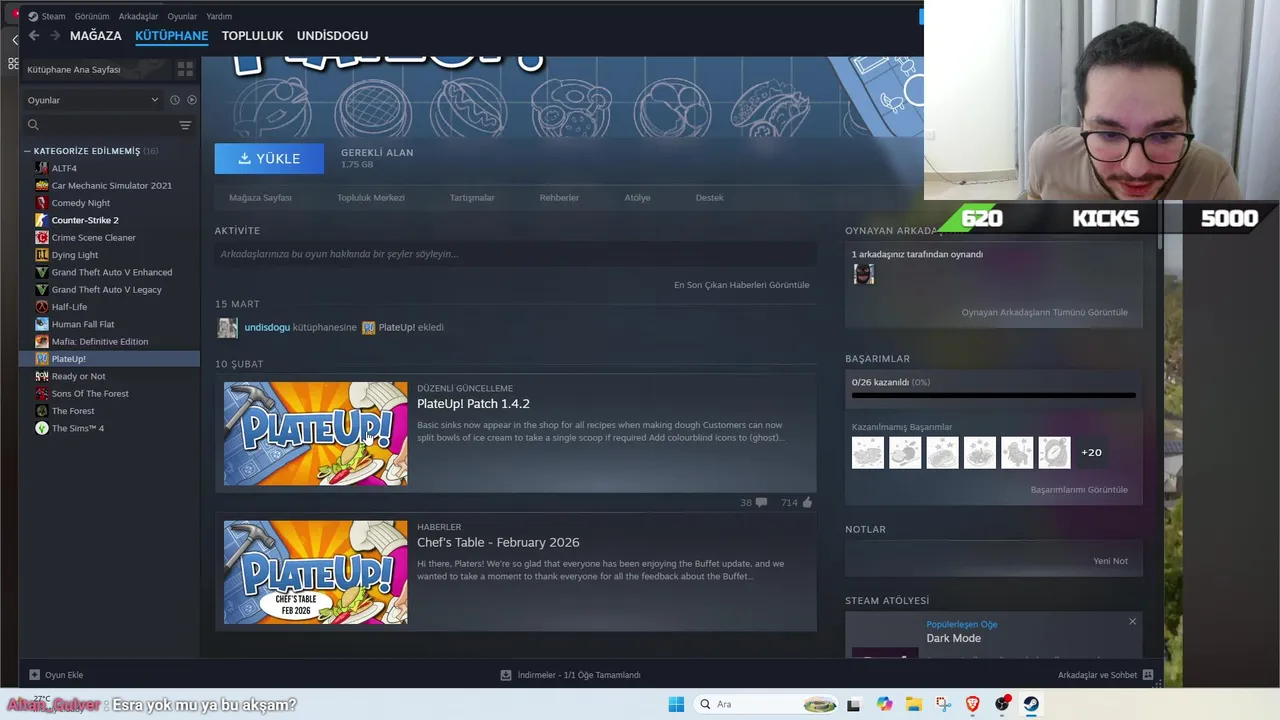Click the 38 comments icon
Screen dimensions: 1280x720
[761, 502]
